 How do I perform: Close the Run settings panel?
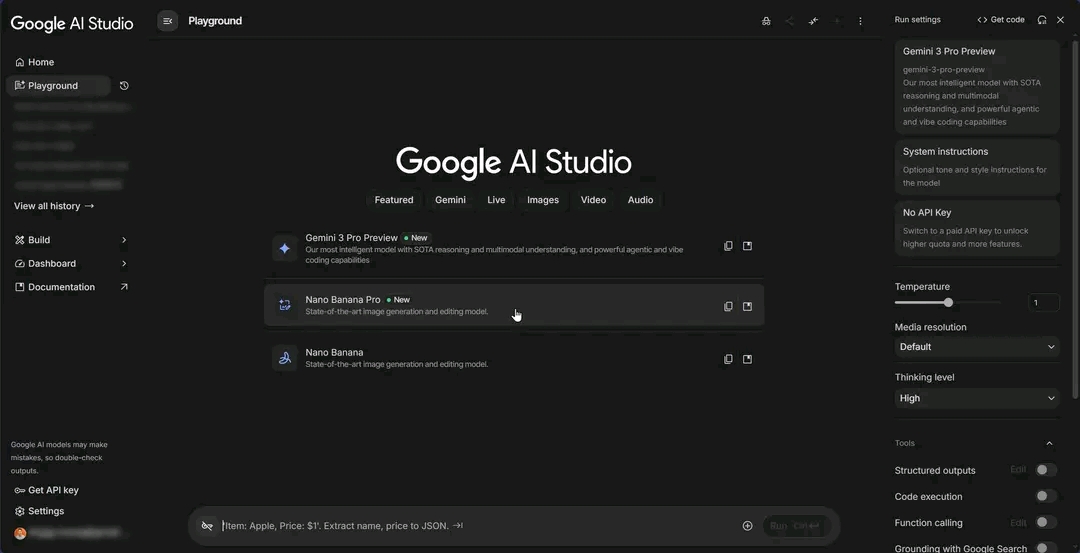click(1061, 20)
